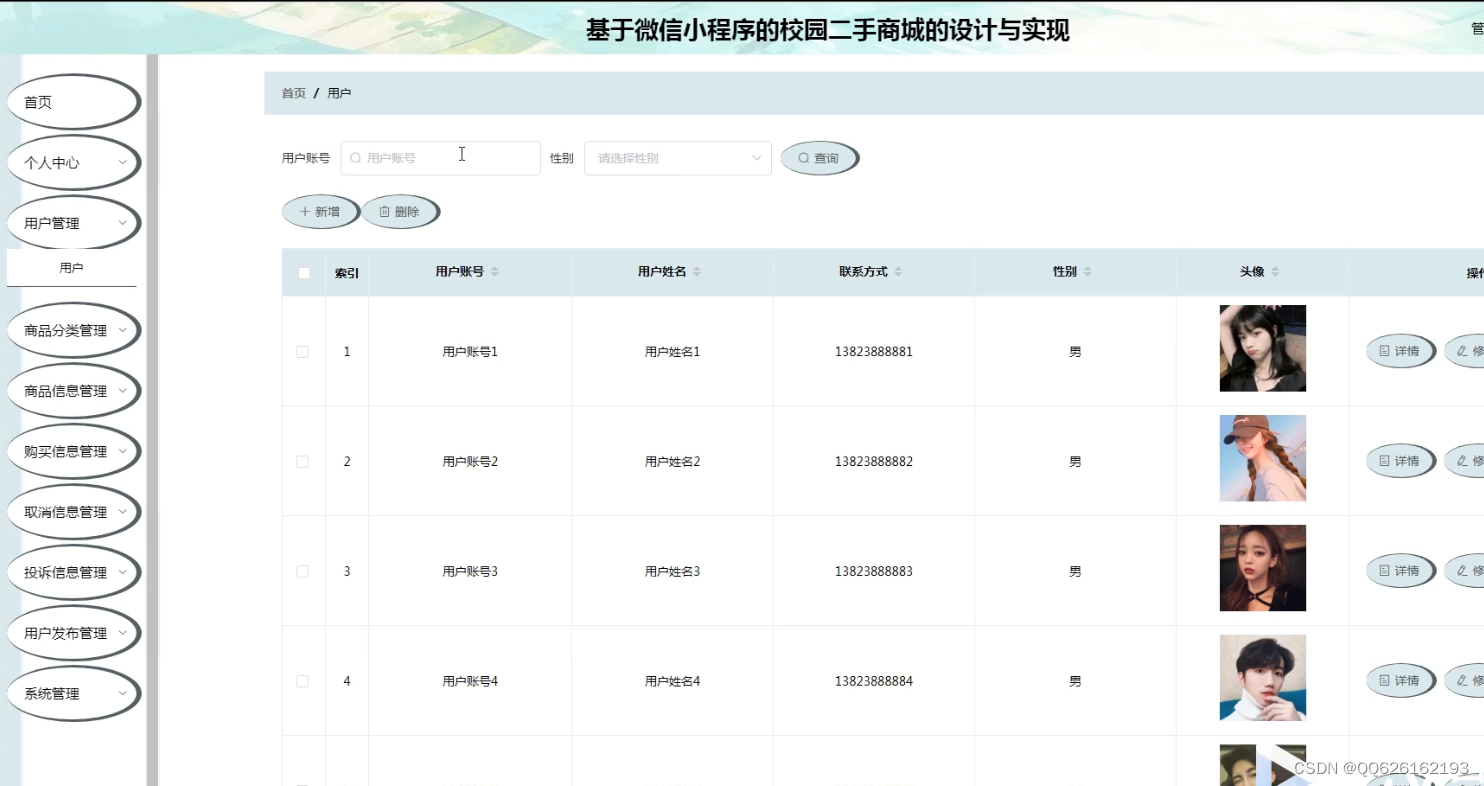Expand 投诉信息管理 sidebar menu

coord(73,572)
